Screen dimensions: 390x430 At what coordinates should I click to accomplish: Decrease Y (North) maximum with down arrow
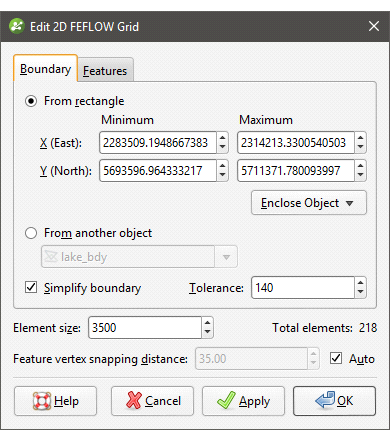point(360,176)
